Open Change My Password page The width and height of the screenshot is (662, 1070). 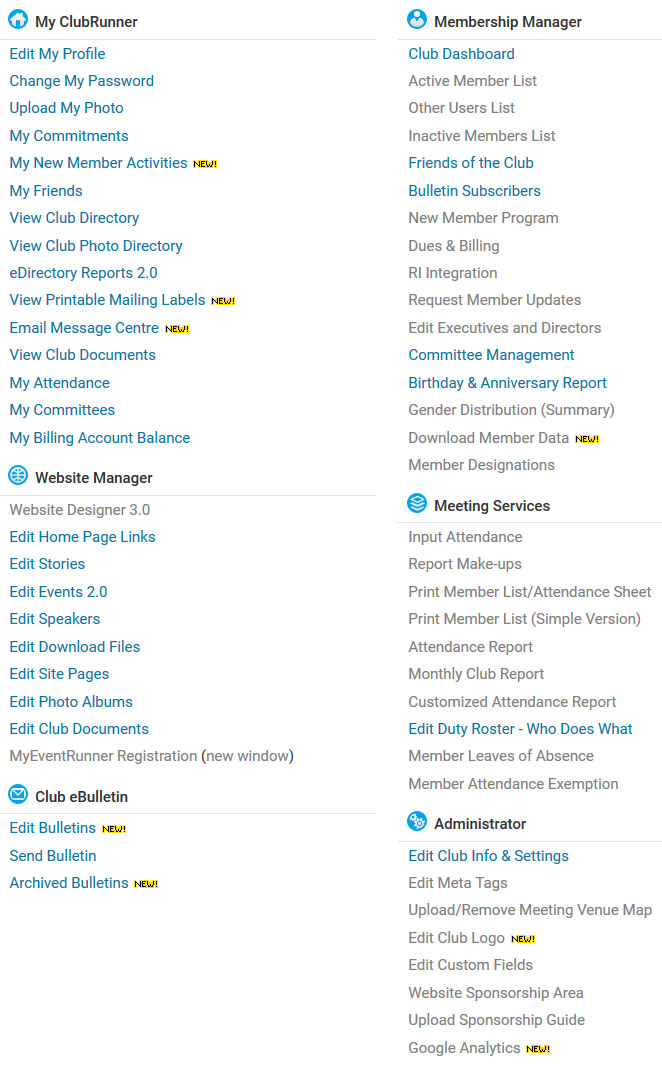click(x=81, y=81)
